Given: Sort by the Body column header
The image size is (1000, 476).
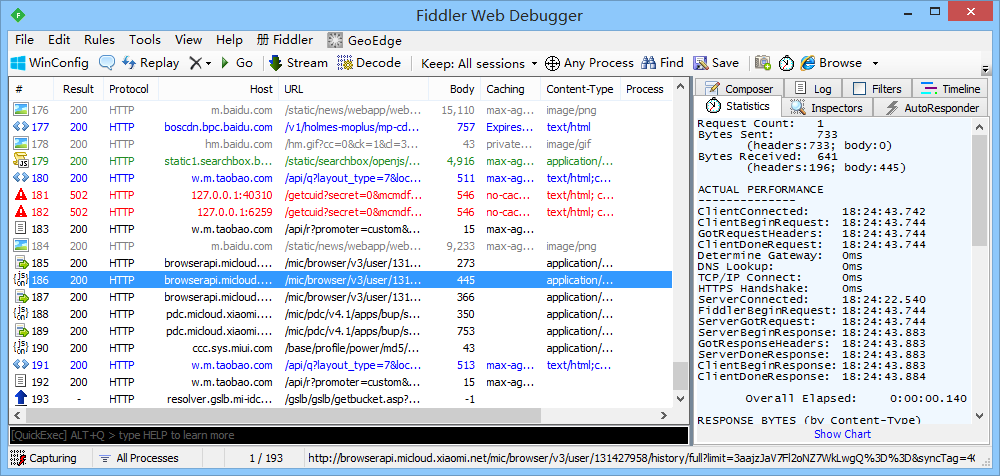Looking at the screenshot, I should click(455, 89).
